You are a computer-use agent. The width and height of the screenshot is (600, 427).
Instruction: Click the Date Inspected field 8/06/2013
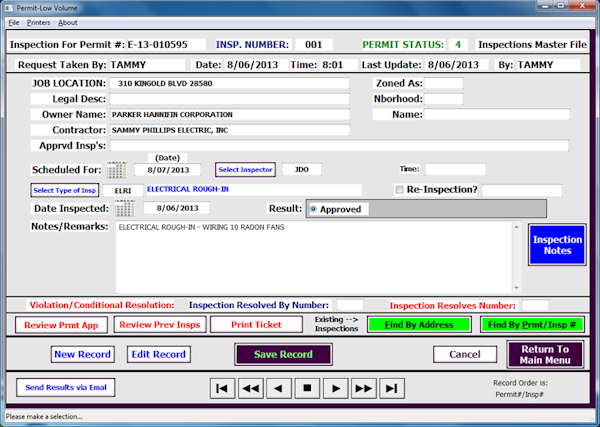click(177, 208)
